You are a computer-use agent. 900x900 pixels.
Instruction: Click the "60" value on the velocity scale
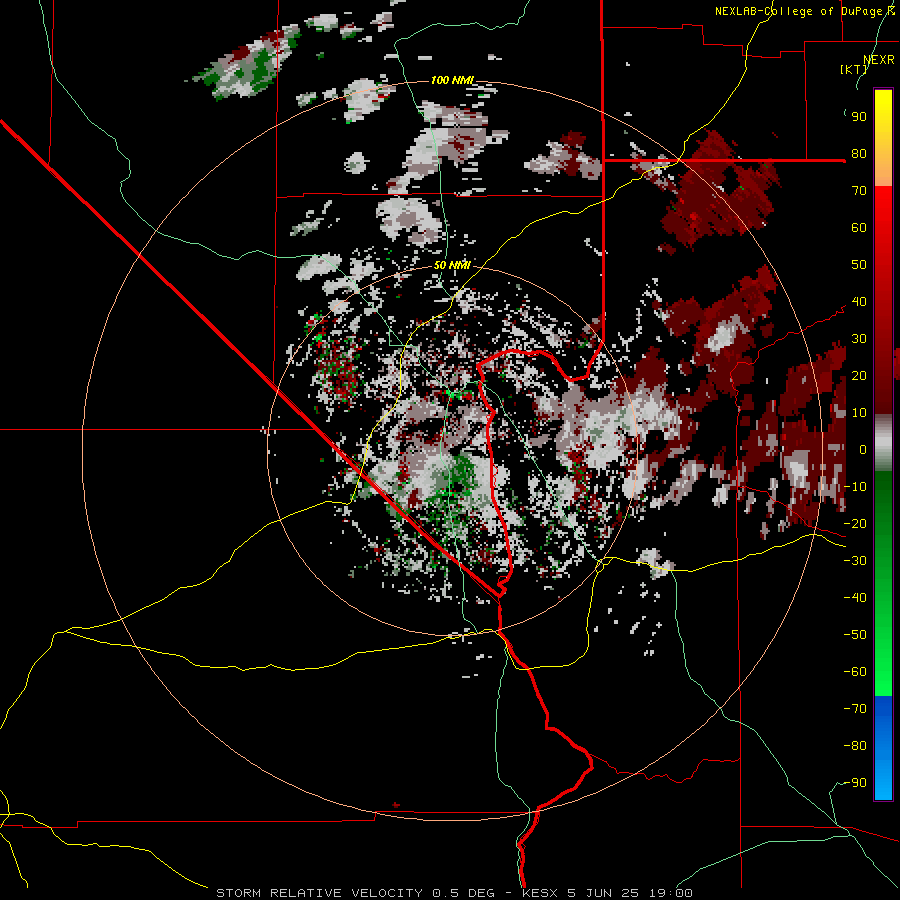[x=859, y=228]
